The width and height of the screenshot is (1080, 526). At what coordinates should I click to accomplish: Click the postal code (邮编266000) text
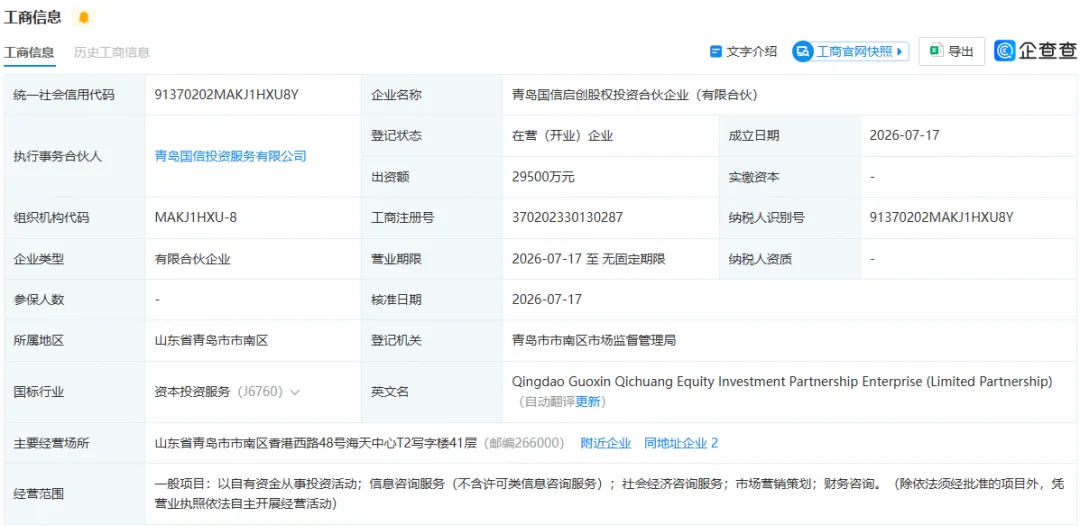point(524,443)
